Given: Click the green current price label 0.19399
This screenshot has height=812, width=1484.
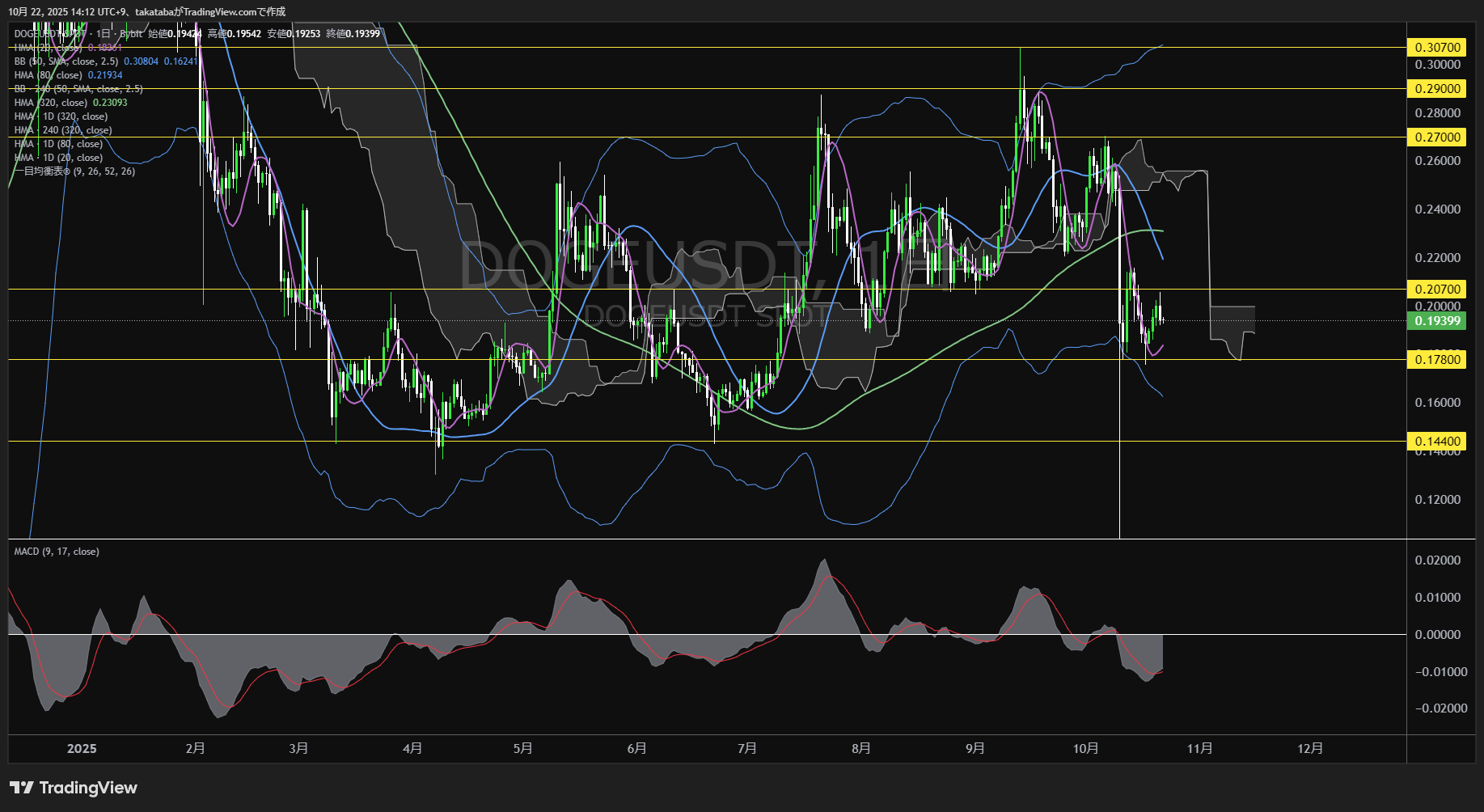Looking at the screenshot, I should tap(1437, 321).
